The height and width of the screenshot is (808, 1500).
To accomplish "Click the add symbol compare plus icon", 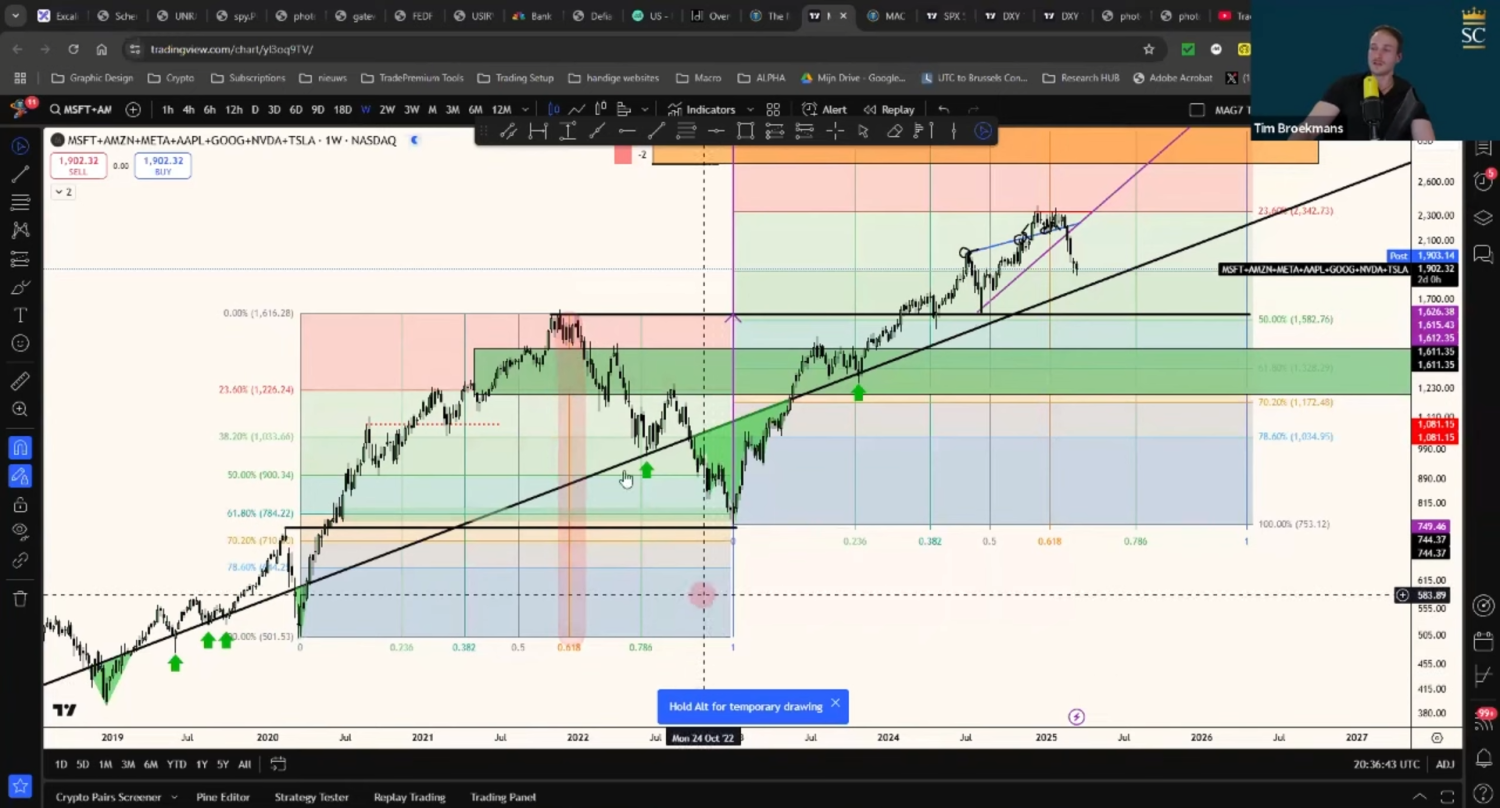I will click(x=133, y=109).
